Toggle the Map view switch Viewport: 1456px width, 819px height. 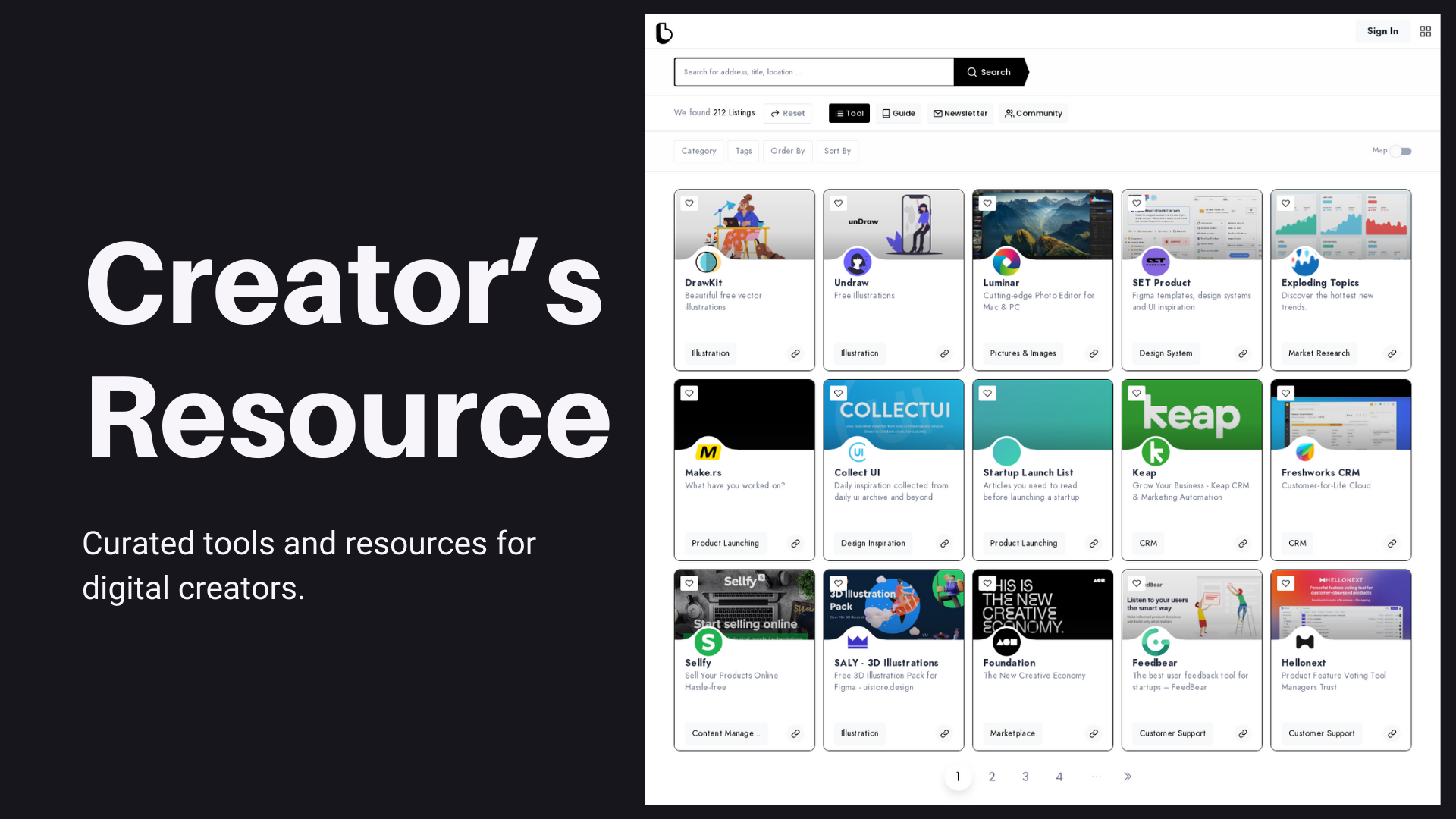tap(1401, 151)
